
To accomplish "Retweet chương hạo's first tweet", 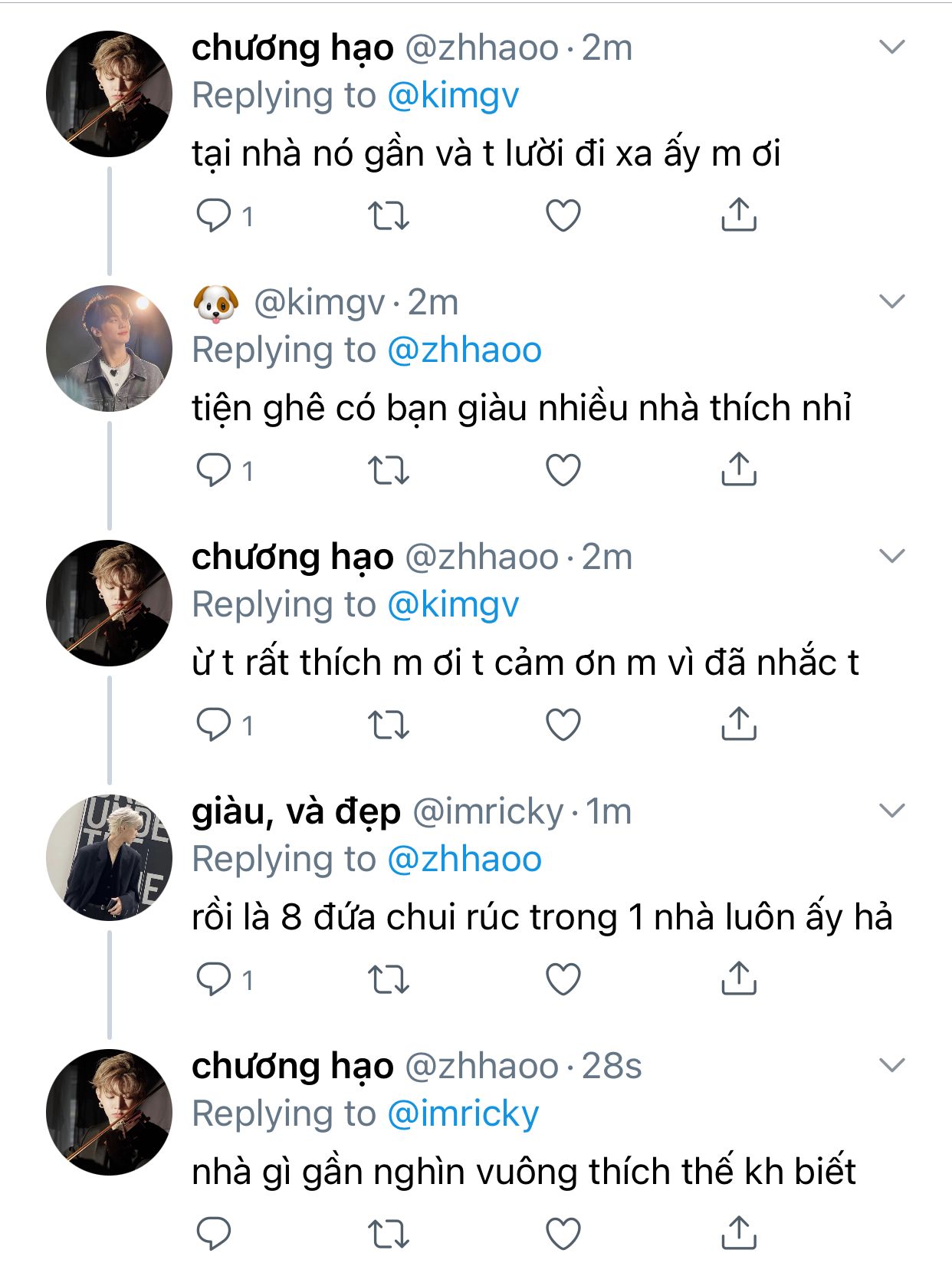I will (x=389, y=215).
